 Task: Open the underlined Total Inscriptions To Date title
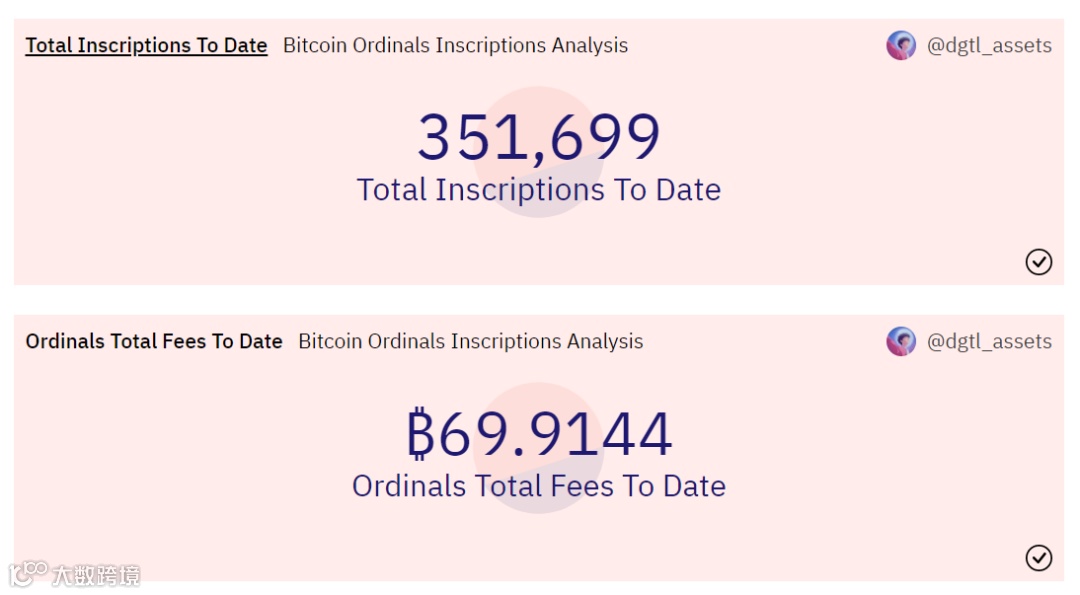point(146,45)
